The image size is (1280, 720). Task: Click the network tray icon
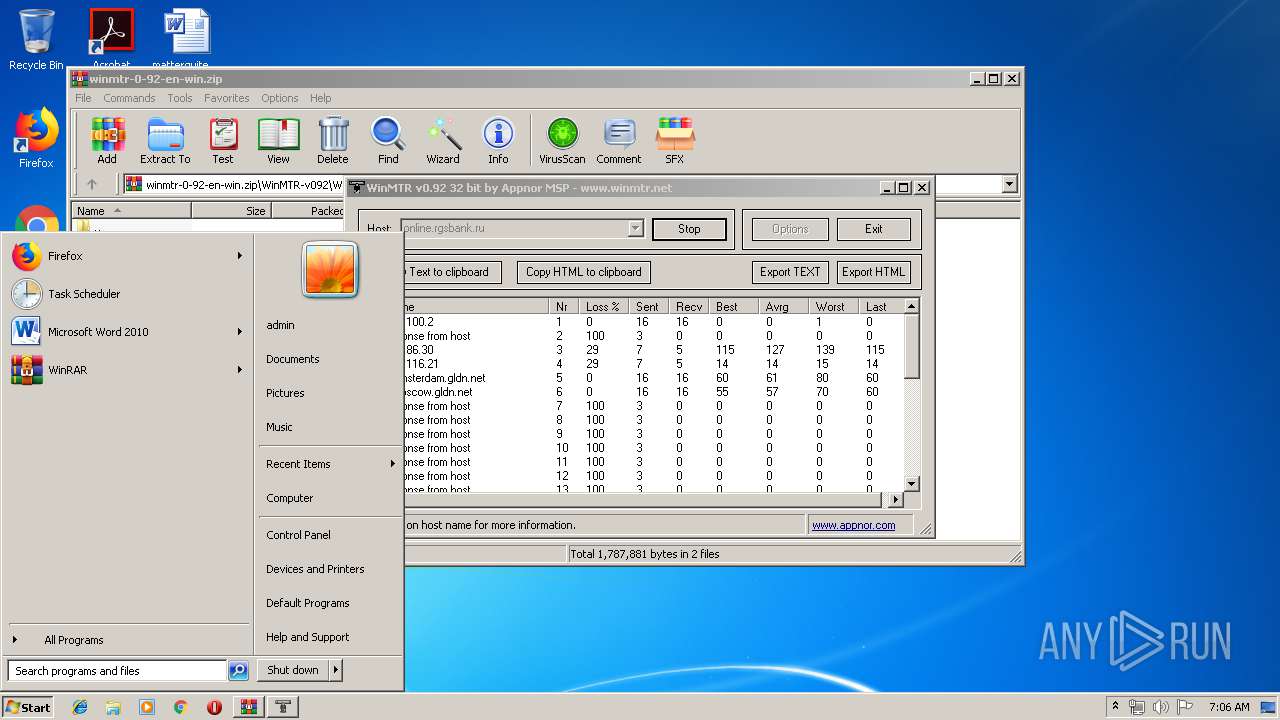tap(1137, 707)
